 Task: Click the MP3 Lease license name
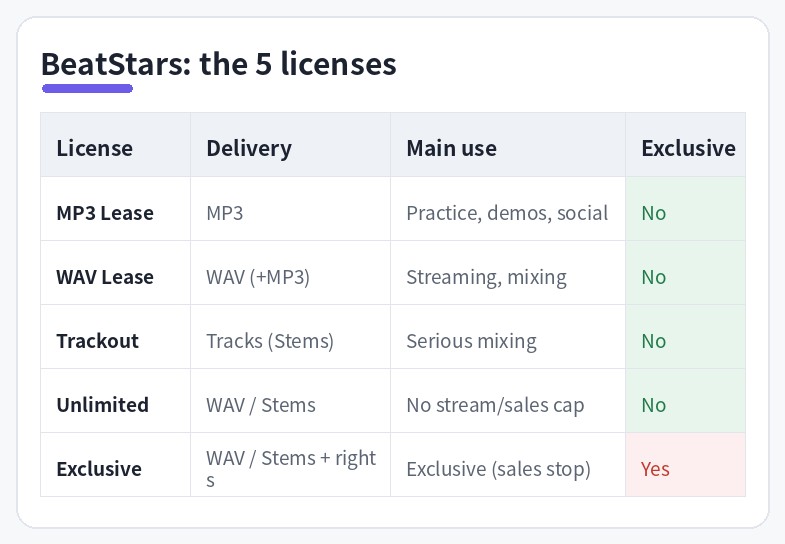tap(105, 213)
